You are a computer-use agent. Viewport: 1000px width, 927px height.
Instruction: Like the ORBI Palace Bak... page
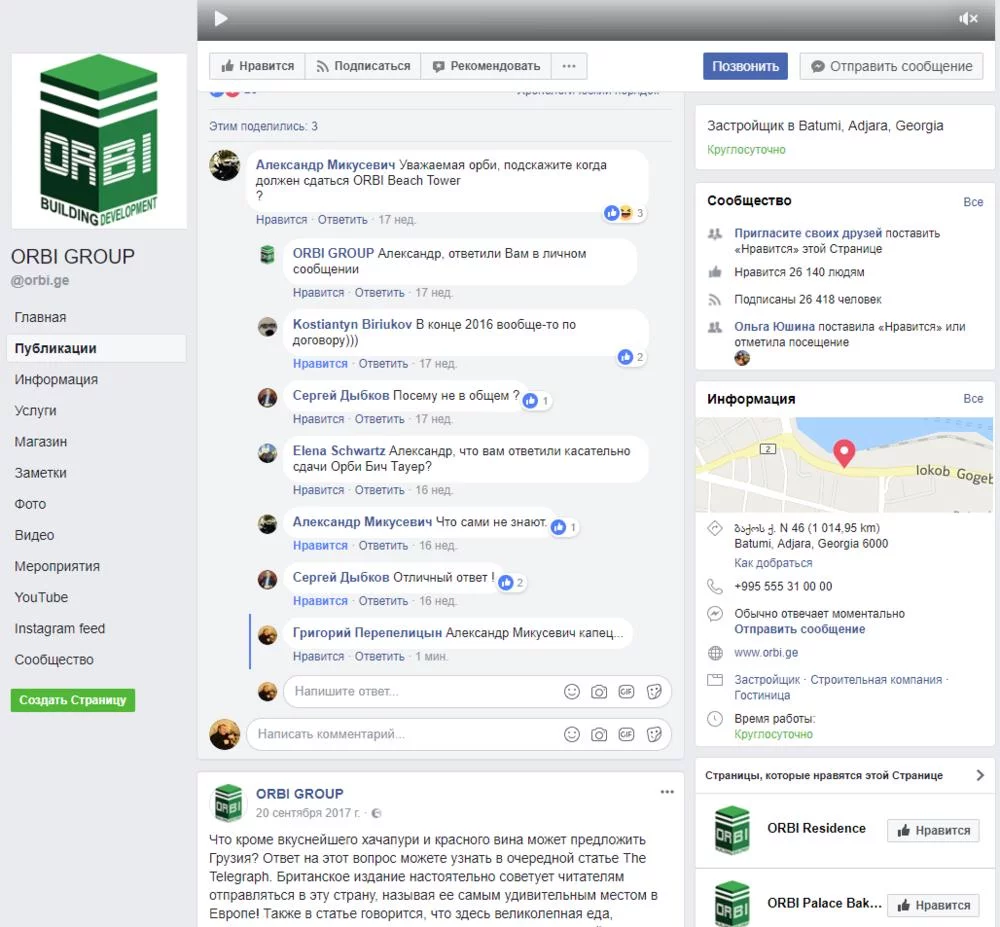[932, 905]
